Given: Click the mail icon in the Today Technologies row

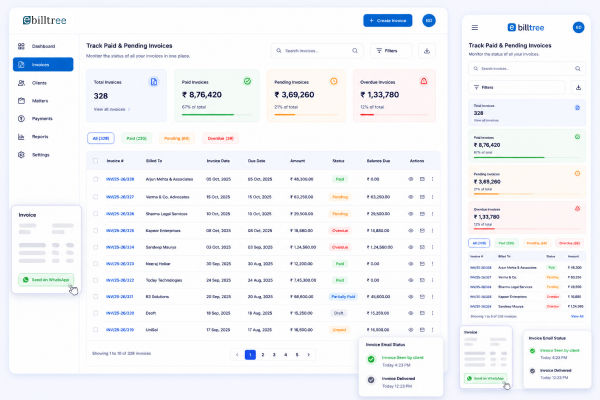Looking at the screenshot, I should coord(422,280).
